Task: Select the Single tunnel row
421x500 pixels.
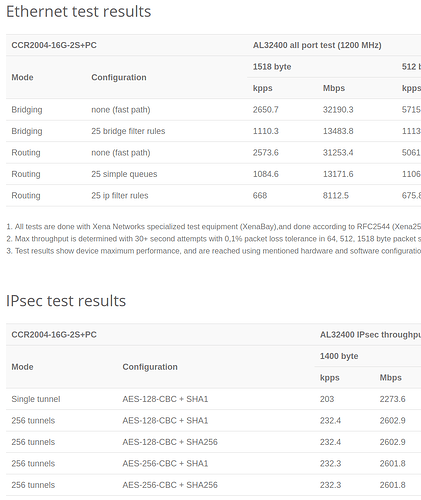Action: [213, 399]
